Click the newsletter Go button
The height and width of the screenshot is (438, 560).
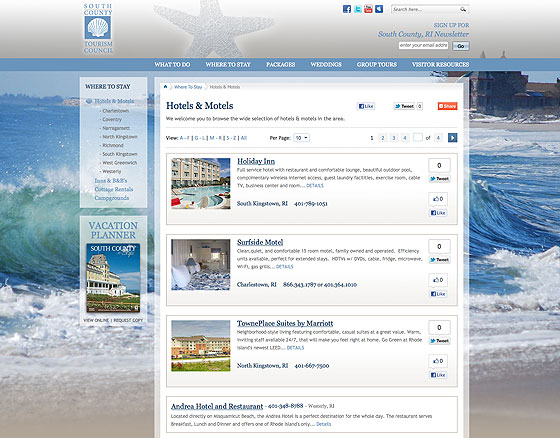click(461, 46)
